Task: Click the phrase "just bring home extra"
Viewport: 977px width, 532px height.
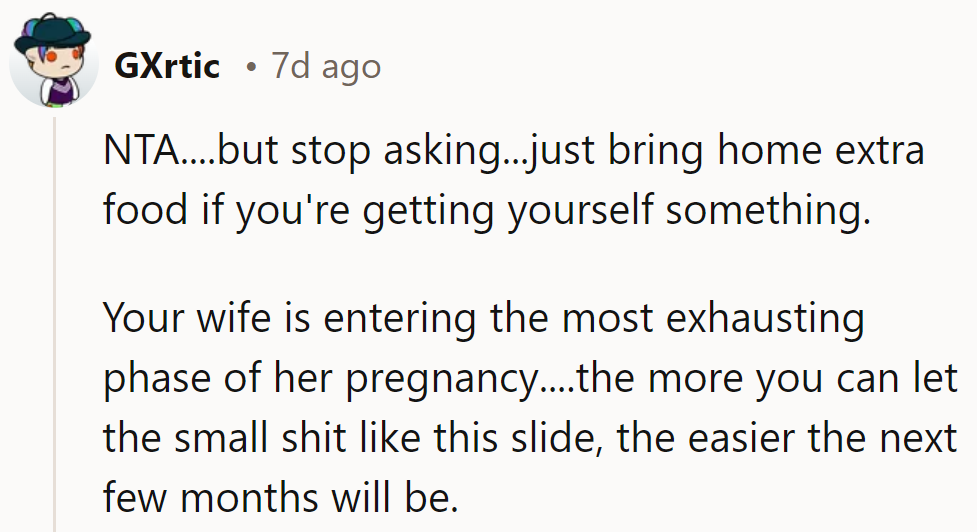Action: click(x=725, y=151)
